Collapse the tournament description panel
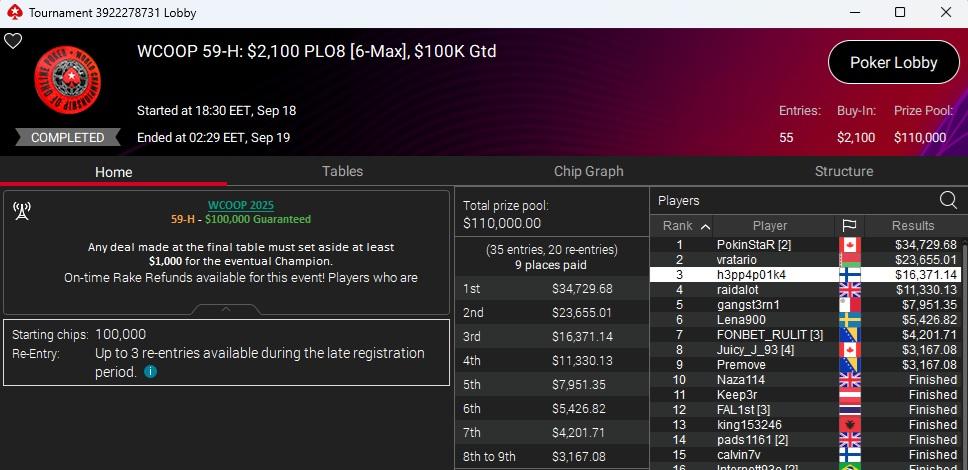This screenshot has width=968, height=470. (227, 309)
